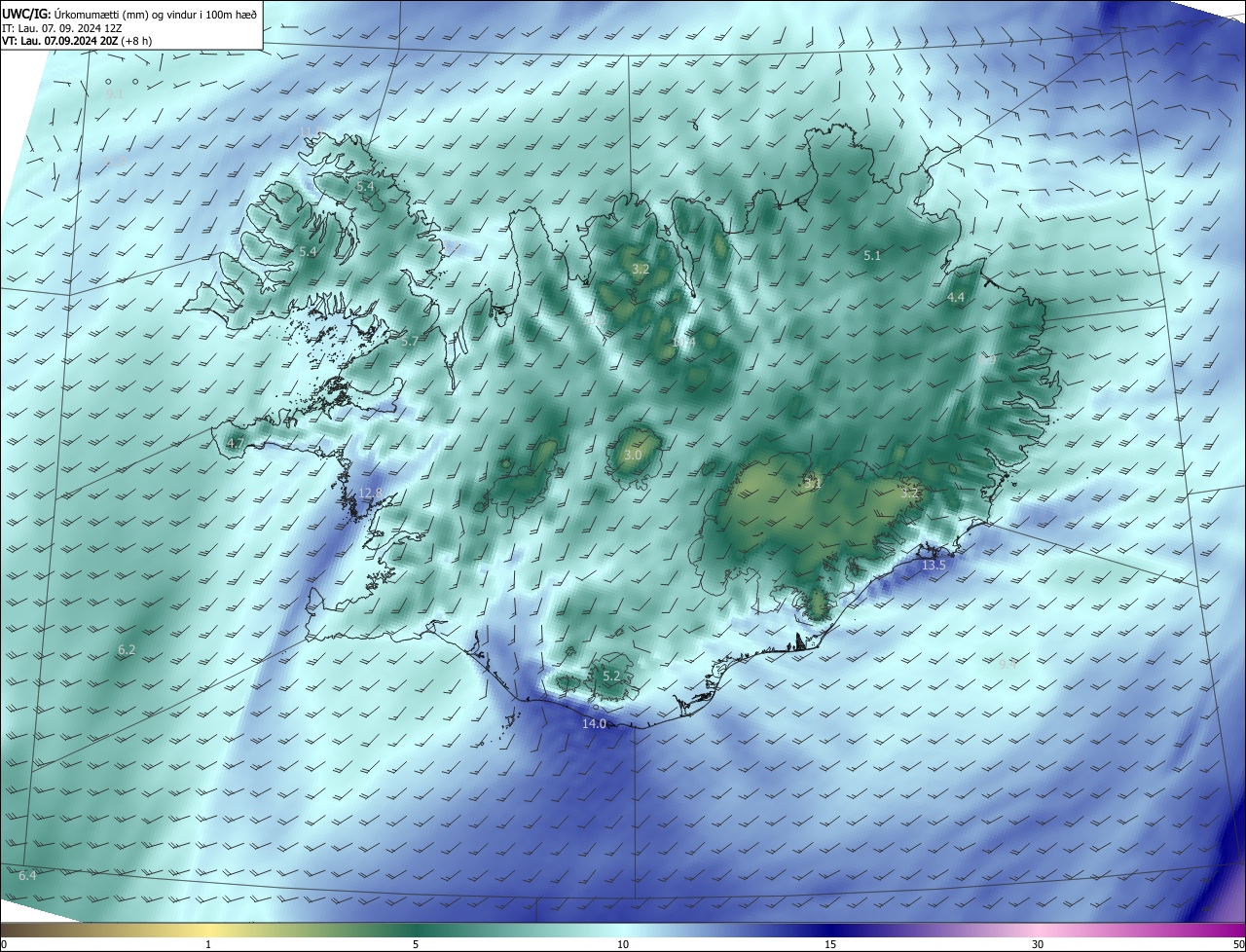Click the initial time line 'IT: Lau. 07. 09. 2024 12Z'

click(60, 28)
